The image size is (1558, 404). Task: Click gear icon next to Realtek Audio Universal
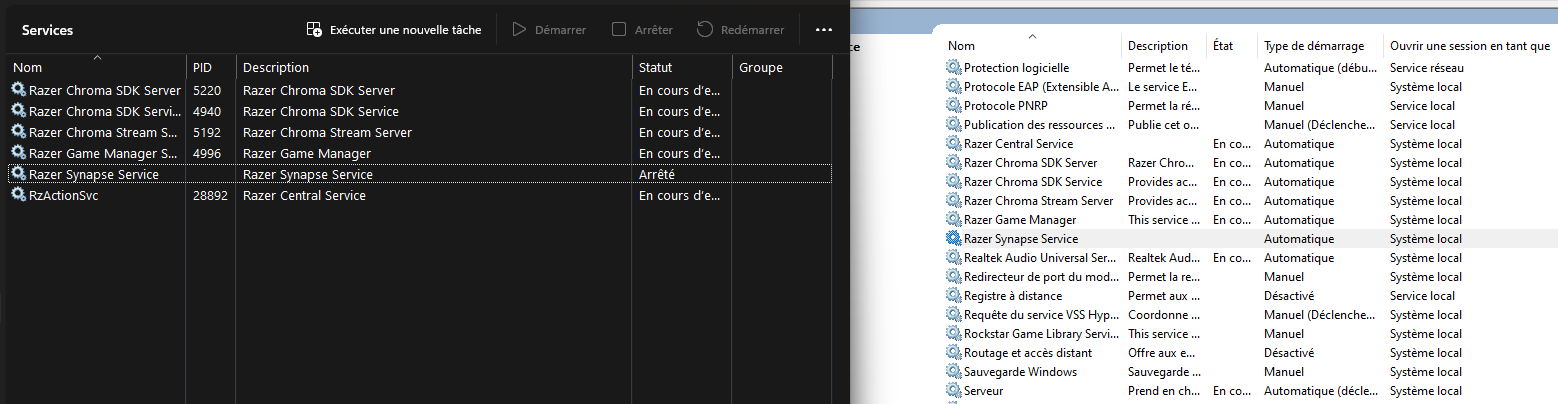(953, 257)
